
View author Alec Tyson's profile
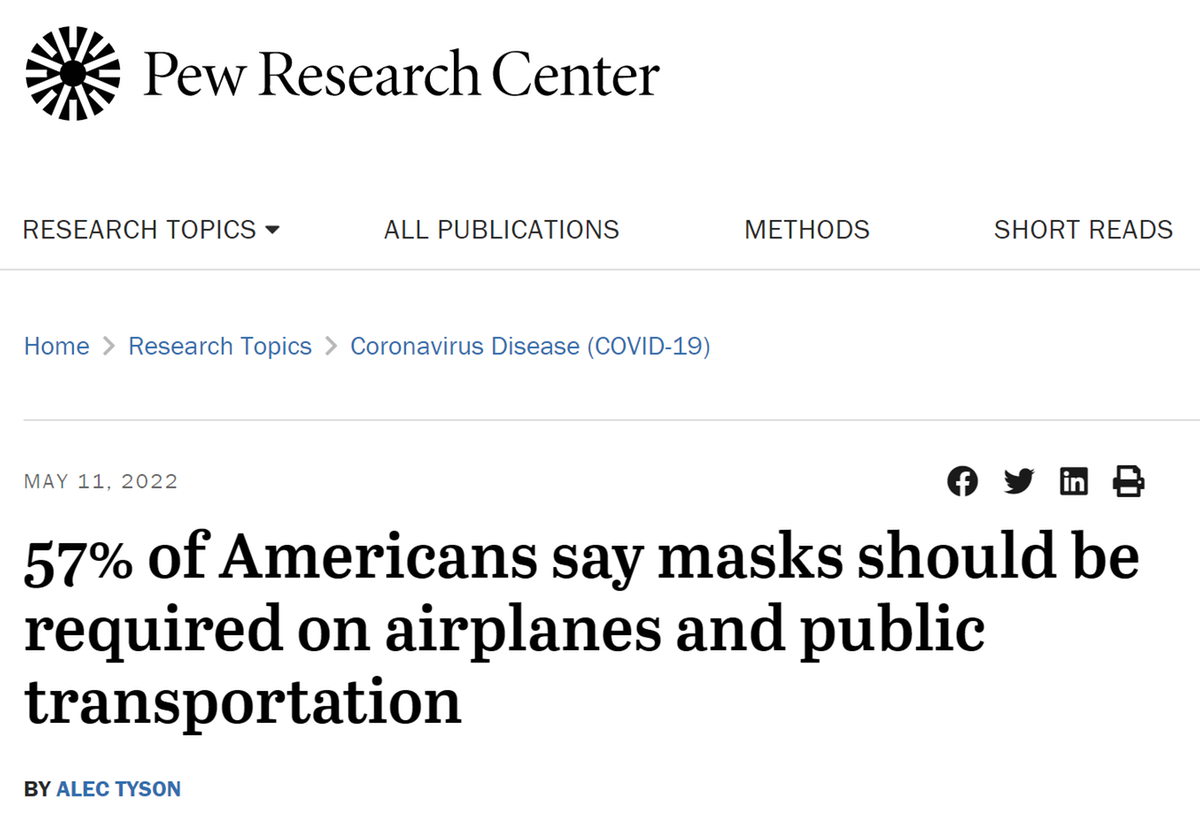(118, 789)
